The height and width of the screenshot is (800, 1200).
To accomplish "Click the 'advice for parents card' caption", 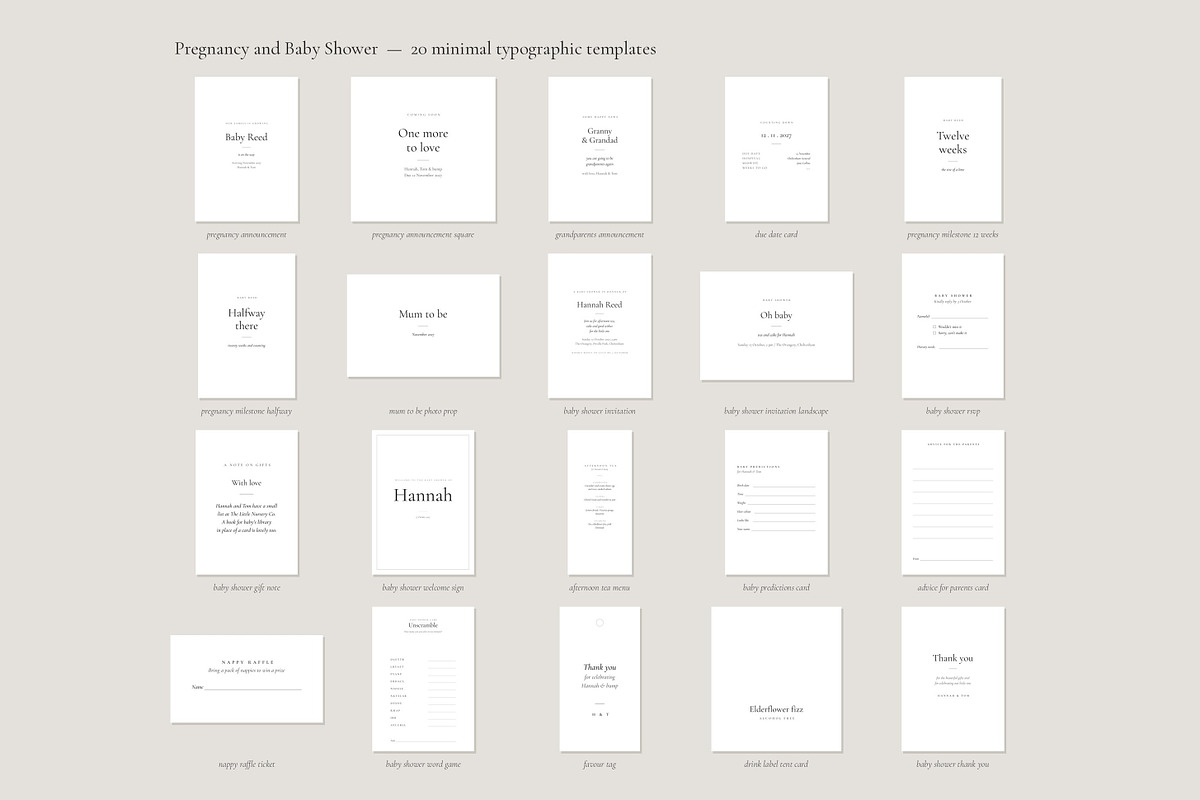I will pos(953,588).
